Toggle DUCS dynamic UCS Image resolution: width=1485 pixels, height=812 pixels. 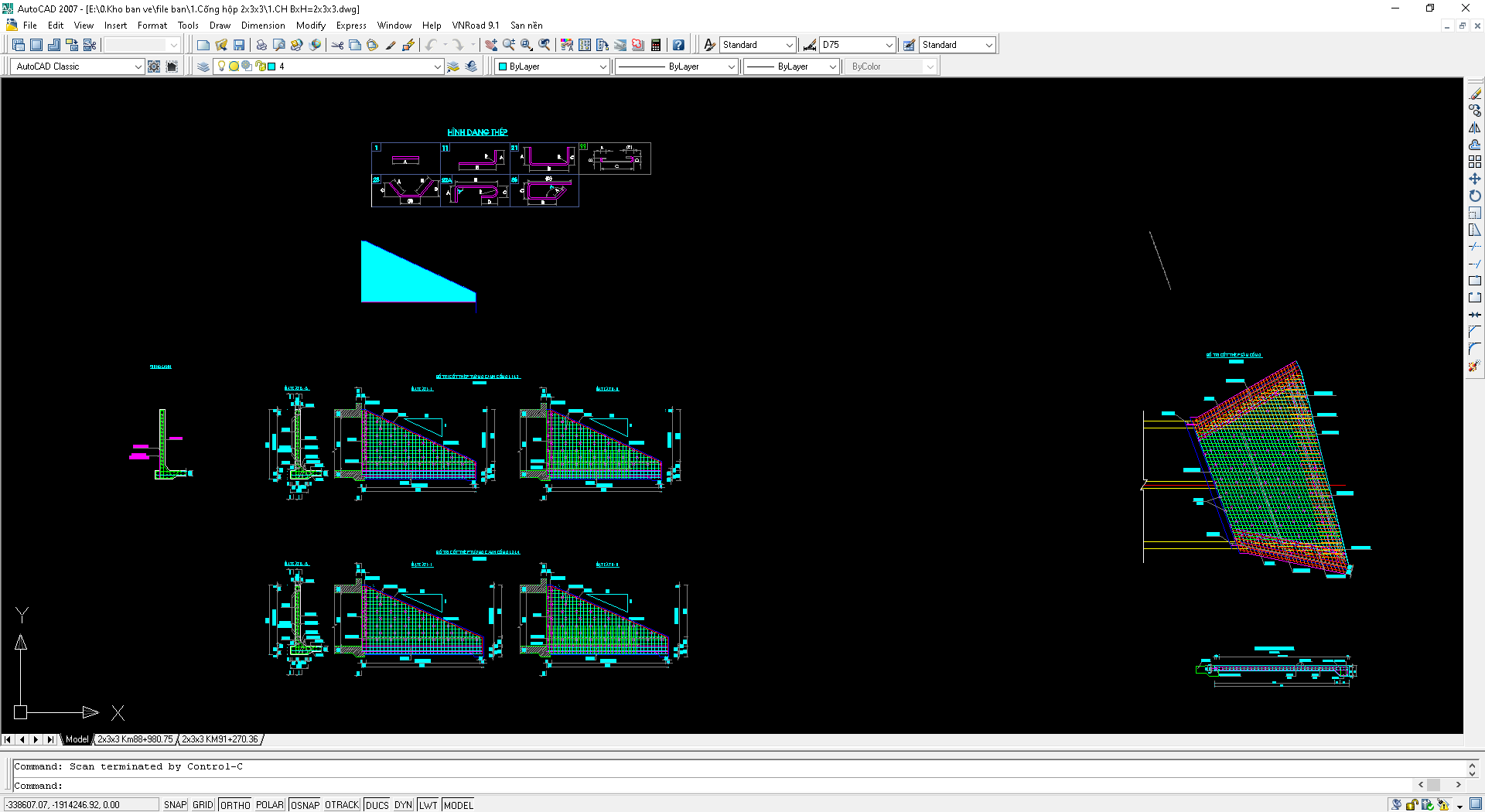point(377,805)
